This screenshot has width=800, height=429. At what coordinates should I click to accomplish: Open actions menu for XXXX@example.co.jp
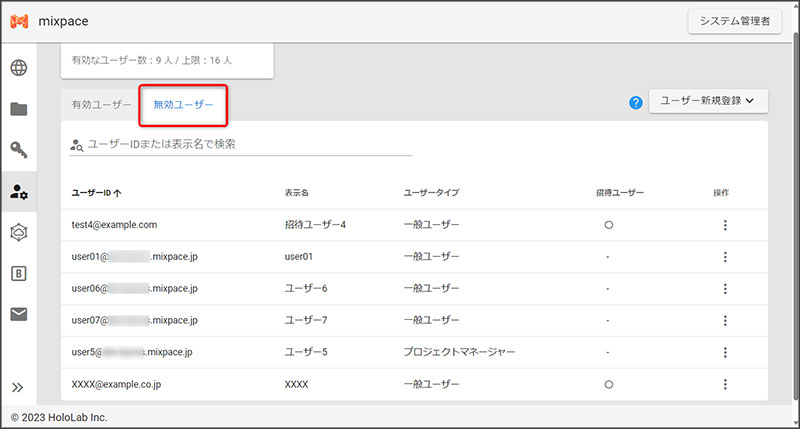click(725, 384)
